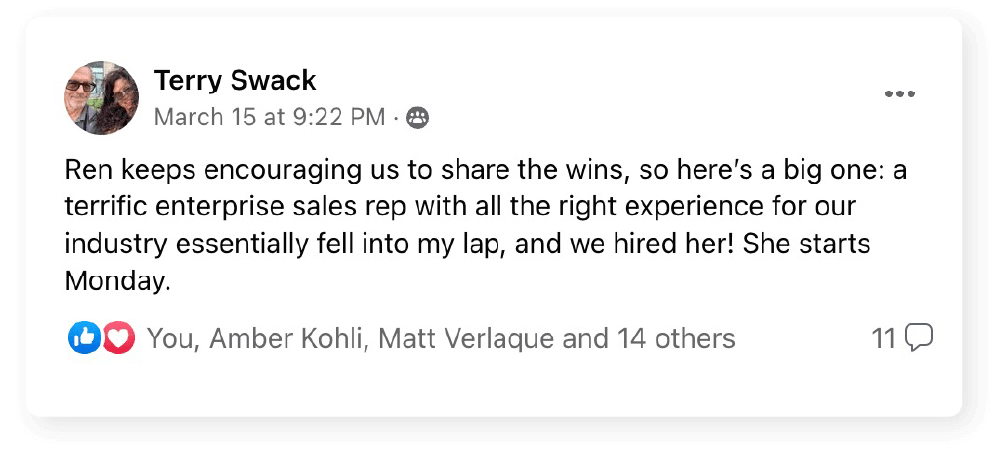Click the dot separator beside the timestamp
This screenshot has width=1001, height=462.
pos(396,118)
